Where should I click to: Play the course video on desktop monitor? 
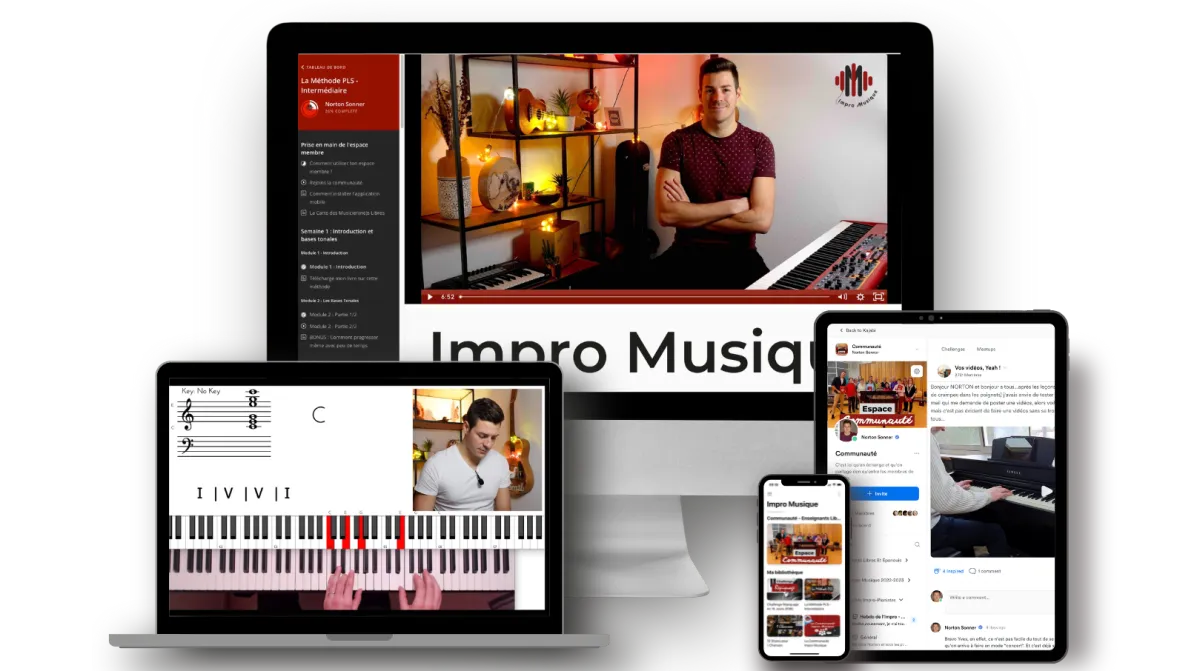(430, 296)
